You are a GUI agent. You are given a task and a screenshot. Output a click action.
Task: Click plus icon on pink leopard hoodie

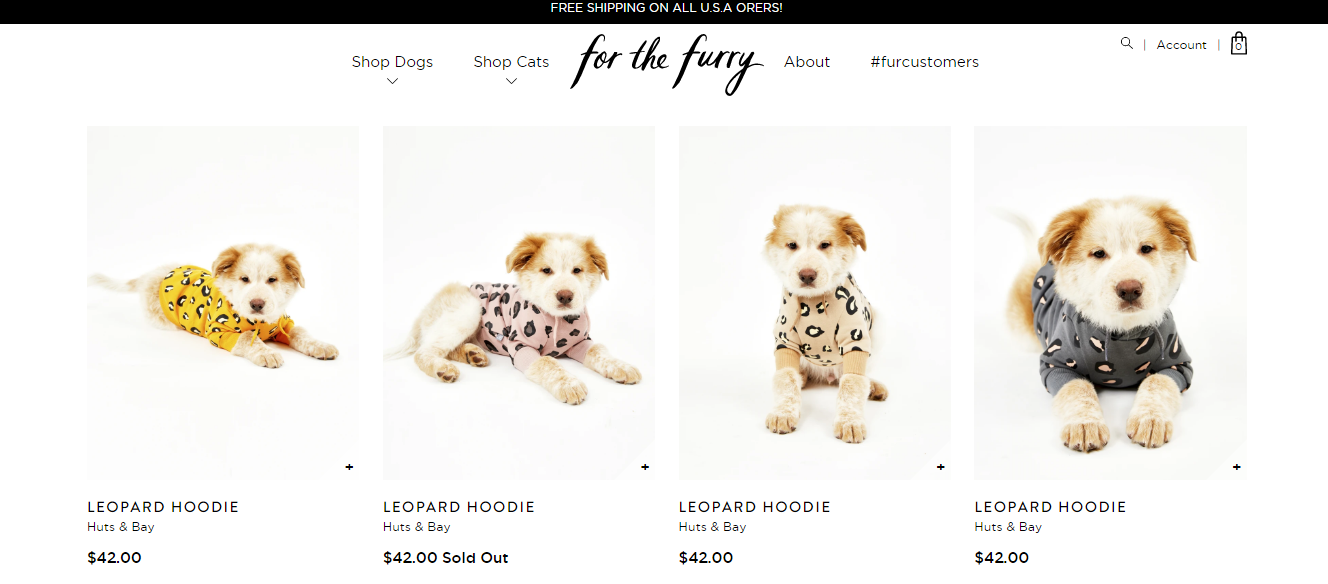click(x=645, y=467)
